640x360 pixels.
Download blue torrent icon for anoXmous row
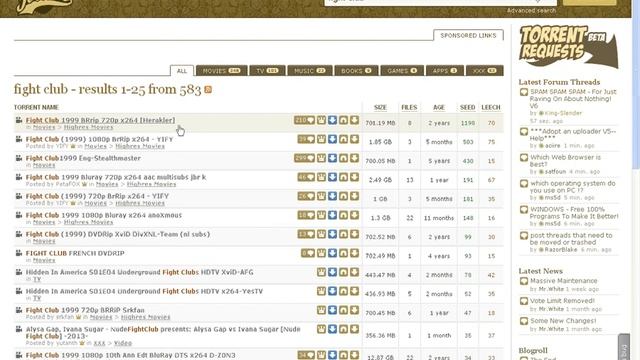(333, 215)
